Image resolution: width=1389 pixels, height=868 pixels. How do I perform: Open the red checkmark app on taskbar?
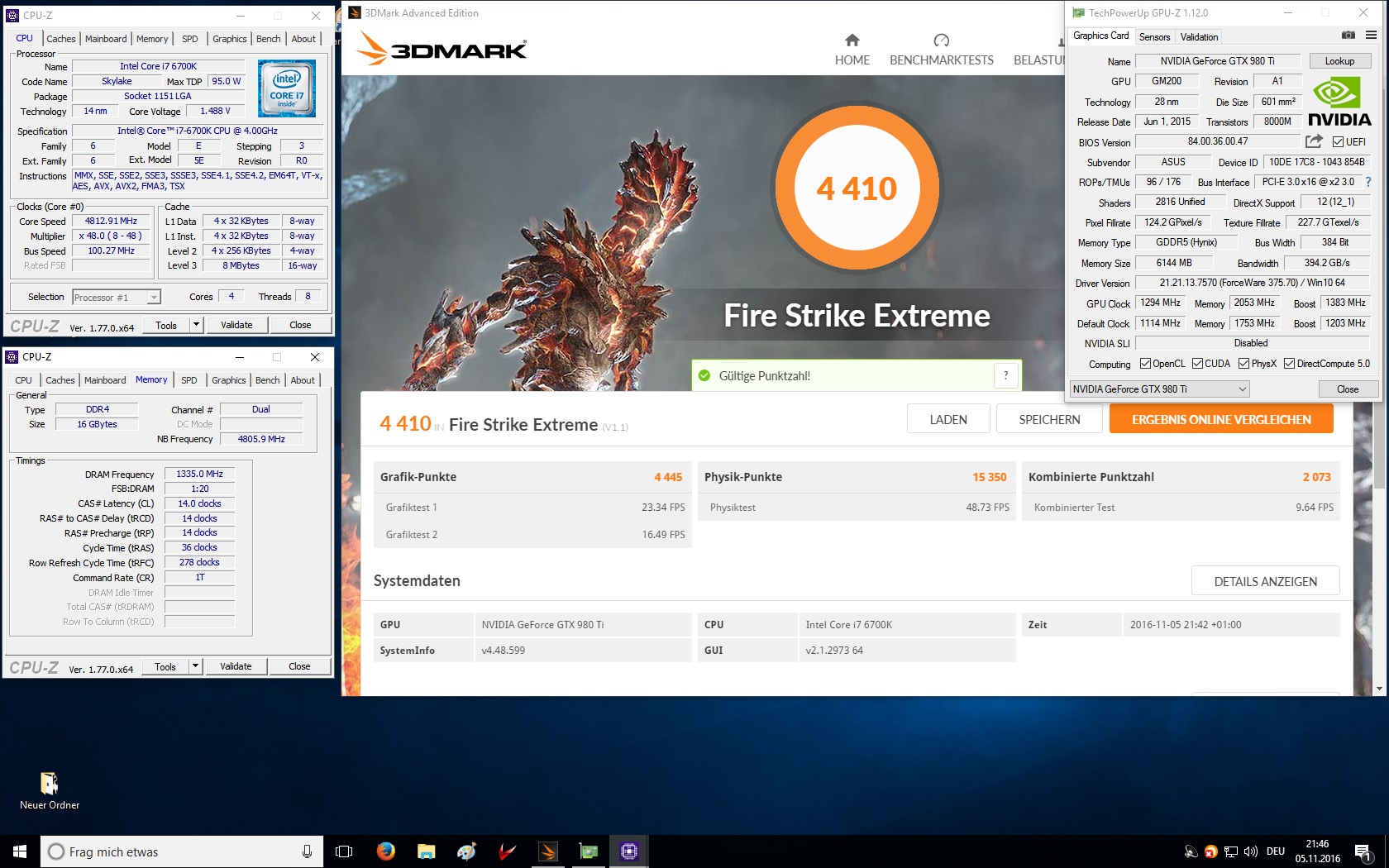pyautogui.click(x=507, y=851)
